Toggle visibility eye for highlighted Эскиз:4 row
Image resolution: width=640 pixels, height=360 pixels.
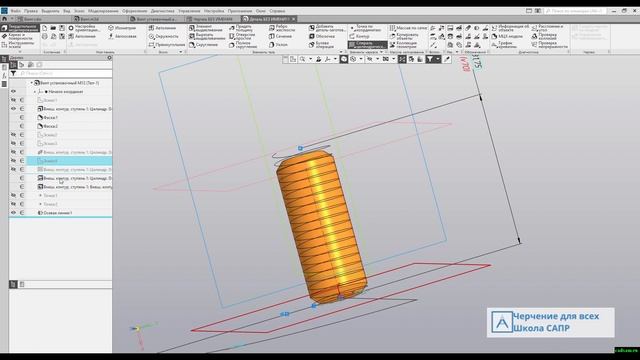pyautogui.click(x=13, y=160)
